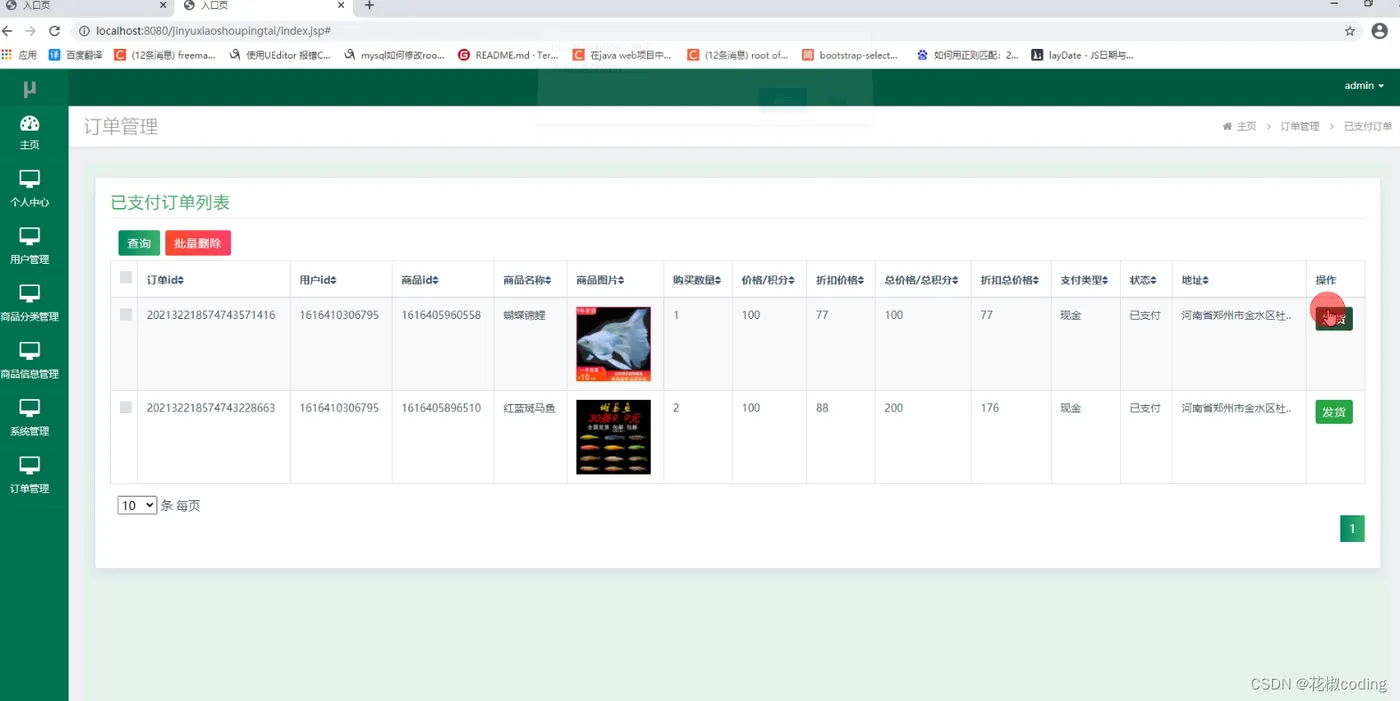Sort the table by 折扣价格 column
This screenshot has height=701, width=1400.
pyautogui.click(x=840, y=280)
